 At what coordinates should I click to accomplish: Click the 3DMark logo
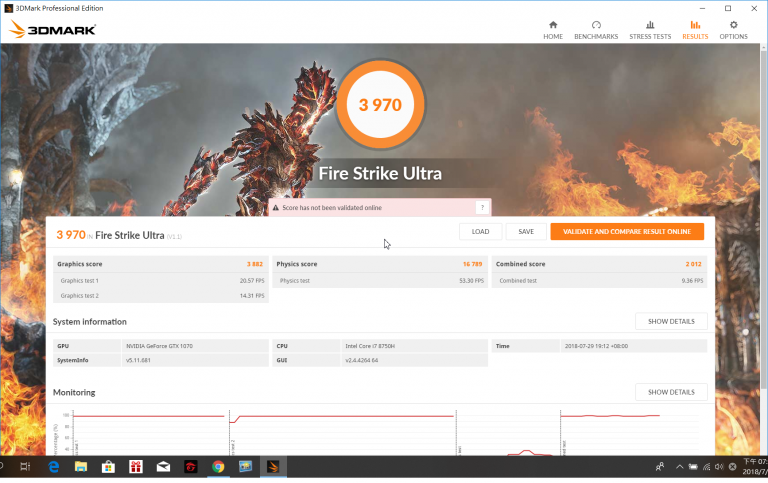52,29
